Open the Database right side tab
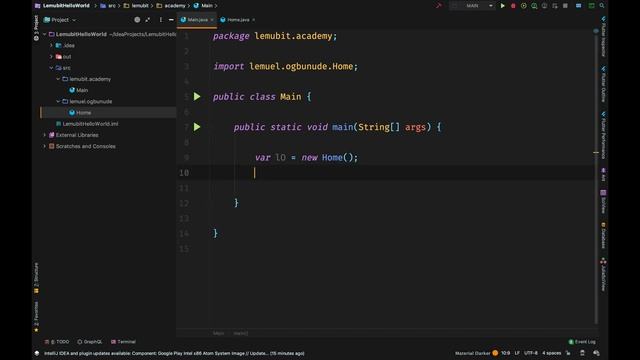 pyautogui.click(x=603, y=236)
